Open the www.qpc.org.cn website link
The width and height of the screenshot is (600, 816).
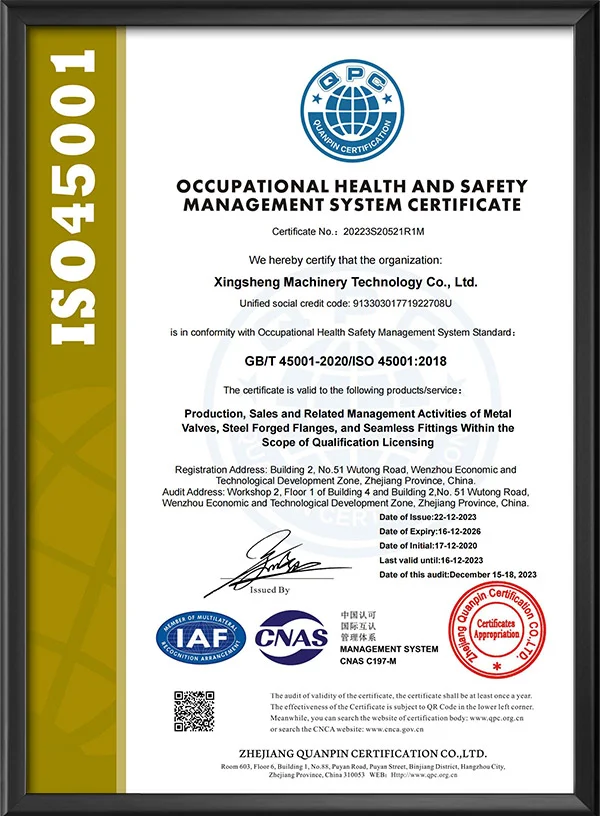click(500, 717)
